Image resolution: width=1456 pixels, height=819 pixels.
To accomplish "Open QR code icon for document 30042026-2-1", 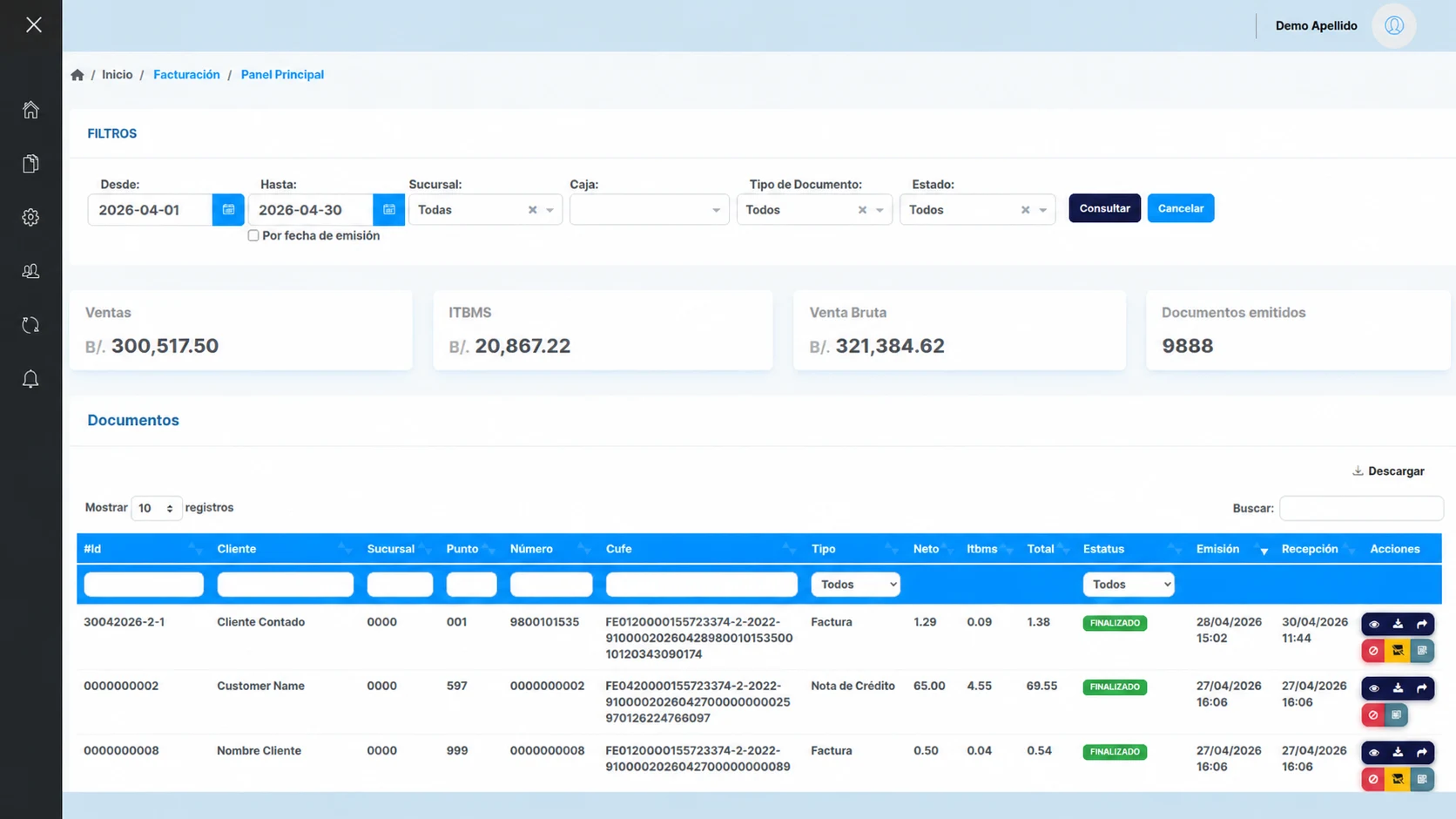I will point(1422,651).
